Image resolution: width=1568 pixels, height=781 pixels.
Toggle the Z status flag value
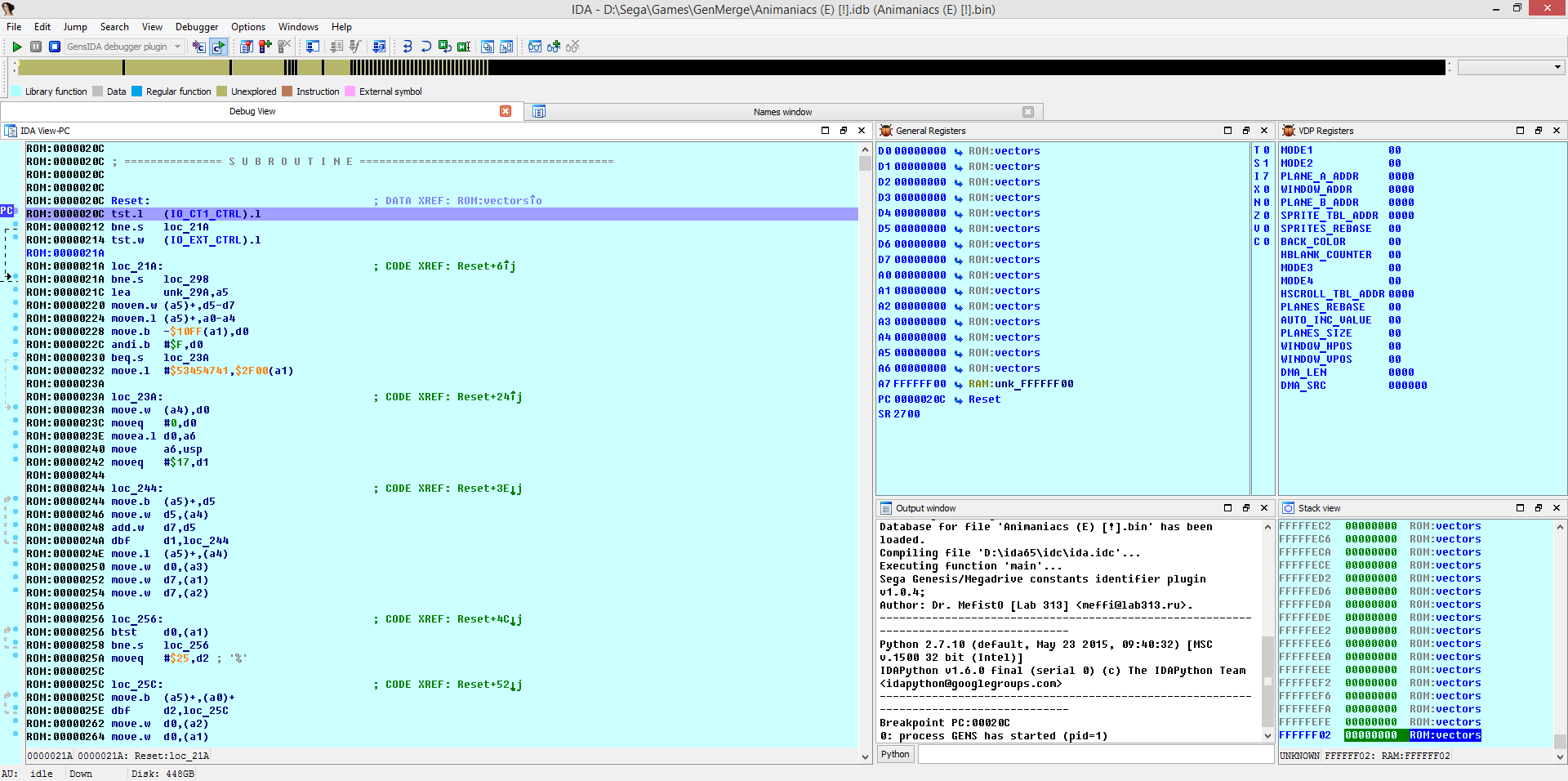point(1266,216)
